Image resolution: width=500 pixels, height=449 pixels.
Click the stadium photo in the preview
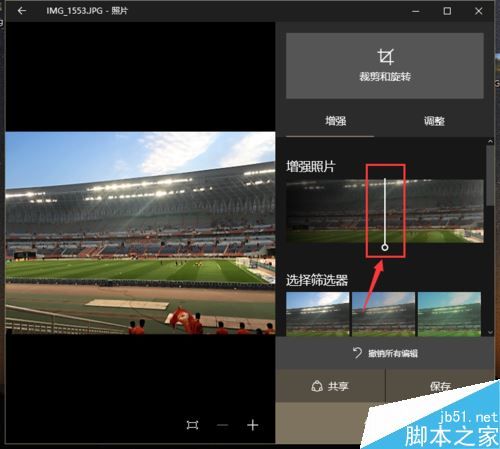click(x=140, y=233)
